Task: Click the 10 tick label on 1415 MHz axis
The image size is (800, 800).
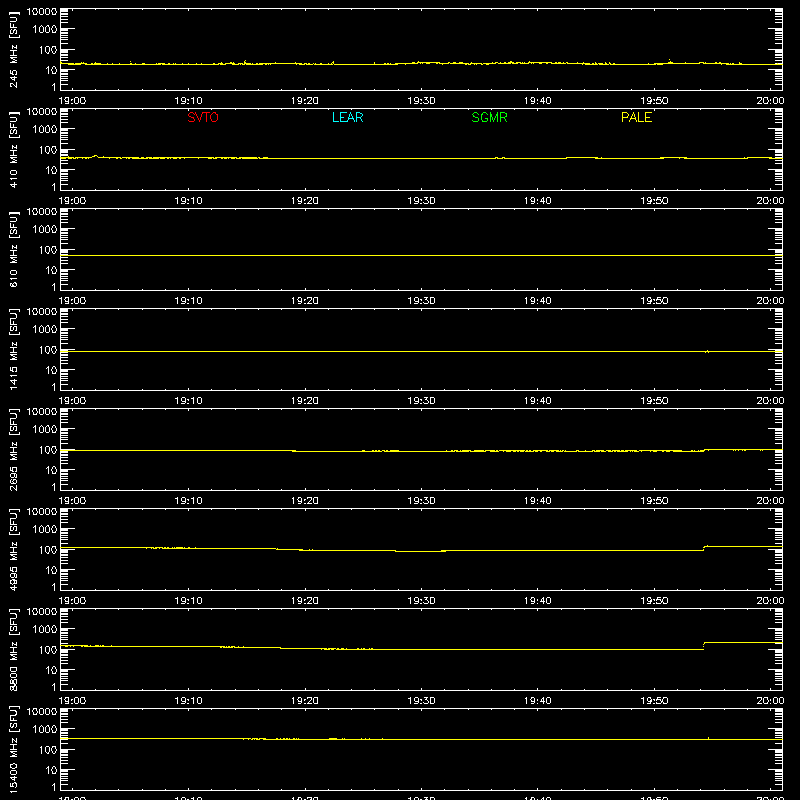Action: click(51, 370)
